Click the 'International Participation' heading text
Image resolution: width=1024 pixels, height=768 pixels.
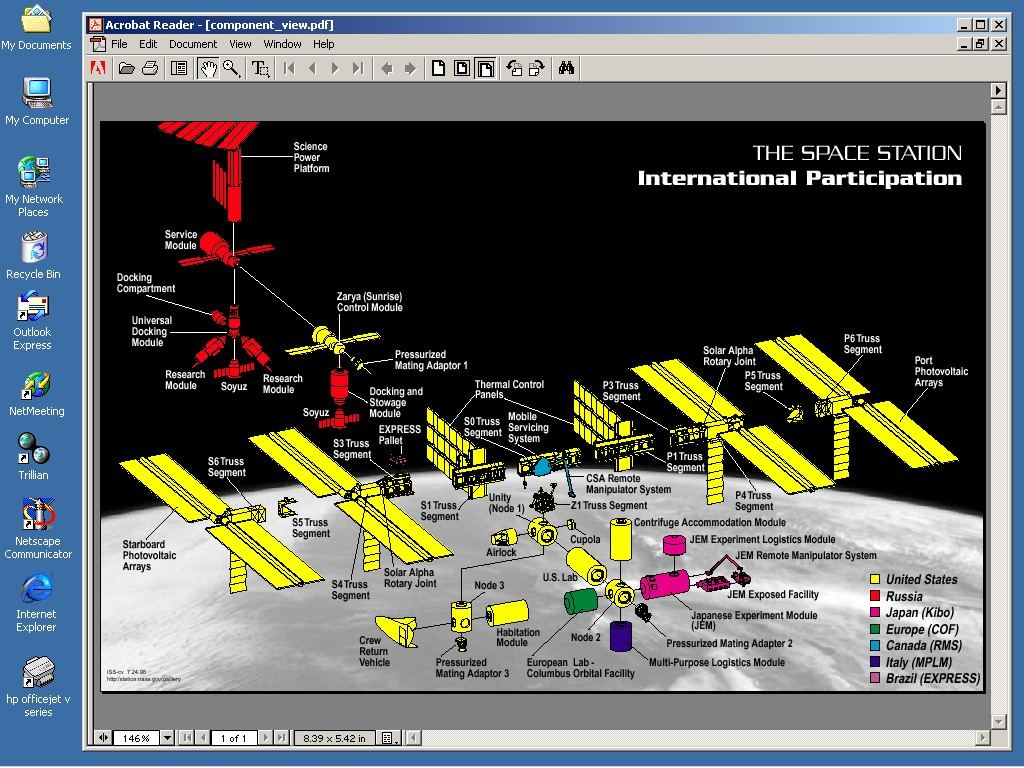(799, 178)
